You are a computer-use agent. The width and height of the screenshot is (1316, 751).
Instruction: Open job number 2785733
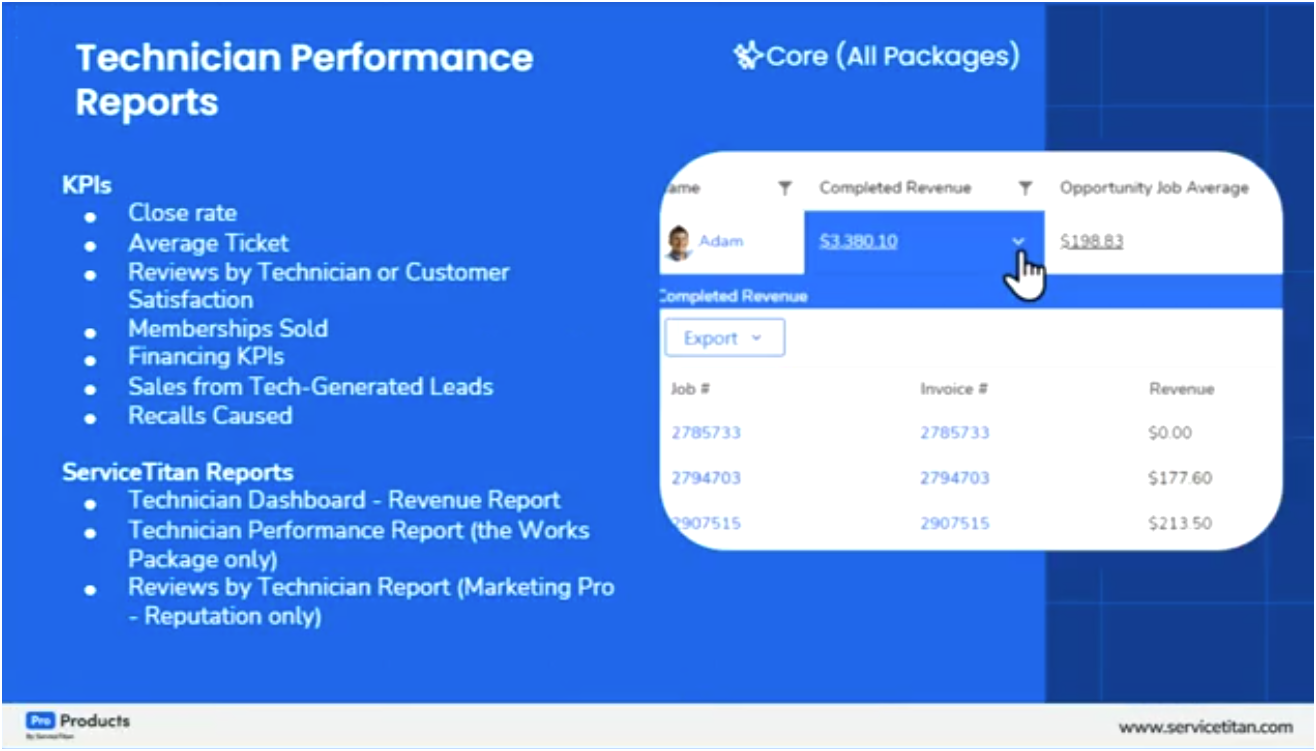(706, 433)
